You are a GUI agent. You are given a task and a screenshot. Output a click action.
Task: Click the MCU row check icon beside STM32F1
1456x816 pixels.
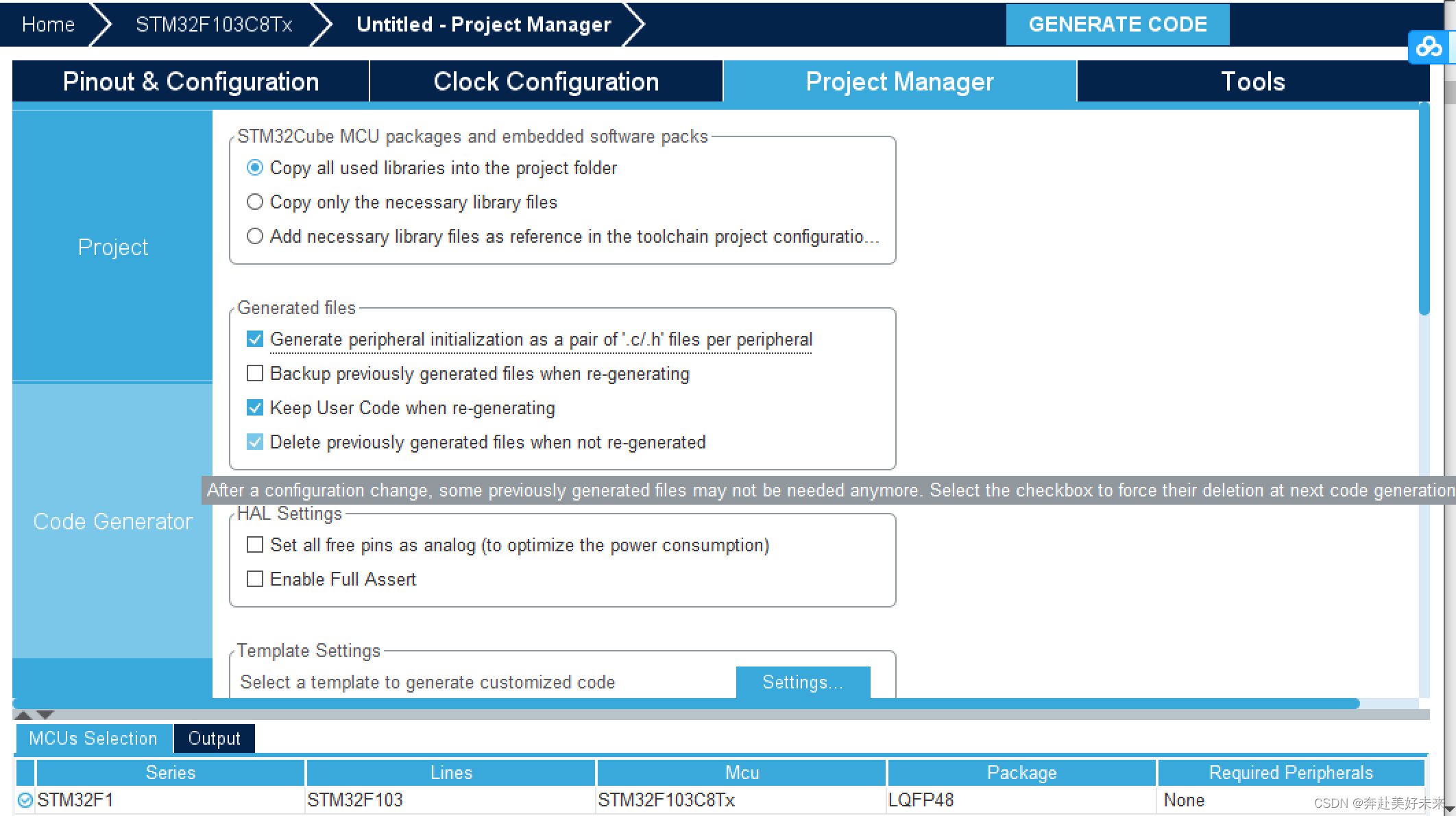click(25, 800)
